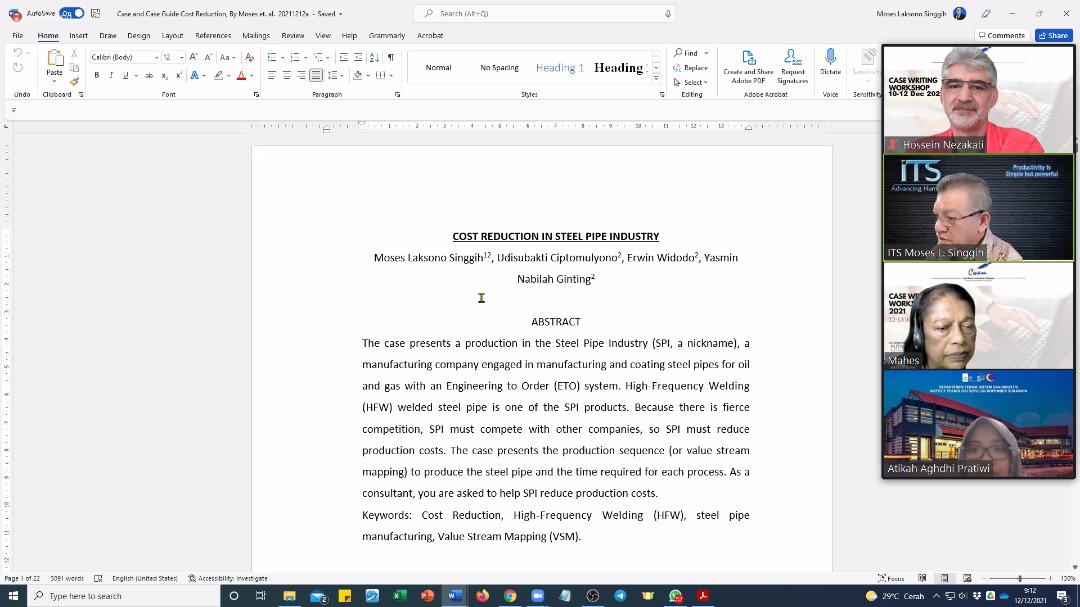
Task: Toggle Italic formatting
Action: tap(111, 76)
